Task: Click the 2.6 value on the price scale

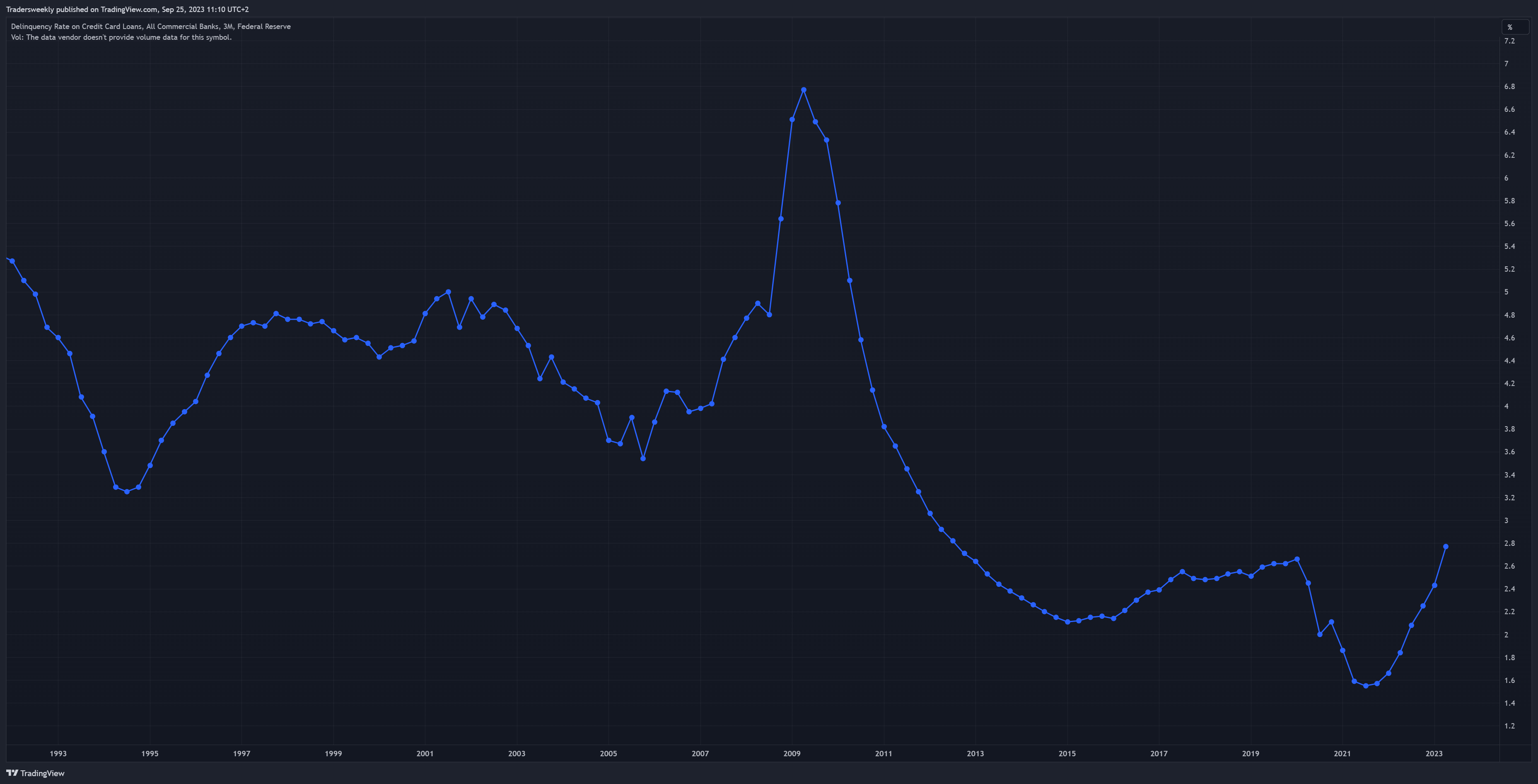Action: [x=1509, y=566]
